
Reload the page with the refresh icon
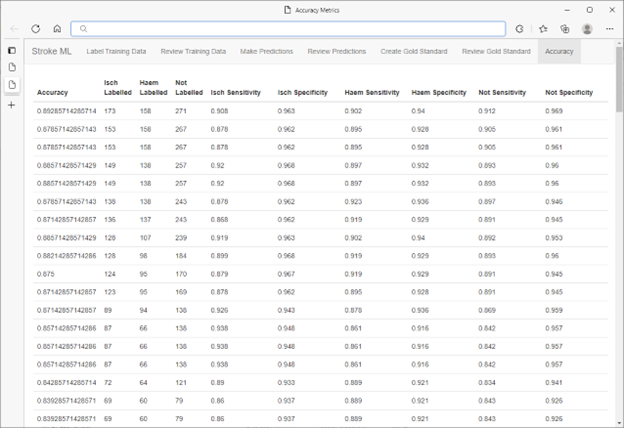(36, 29)
